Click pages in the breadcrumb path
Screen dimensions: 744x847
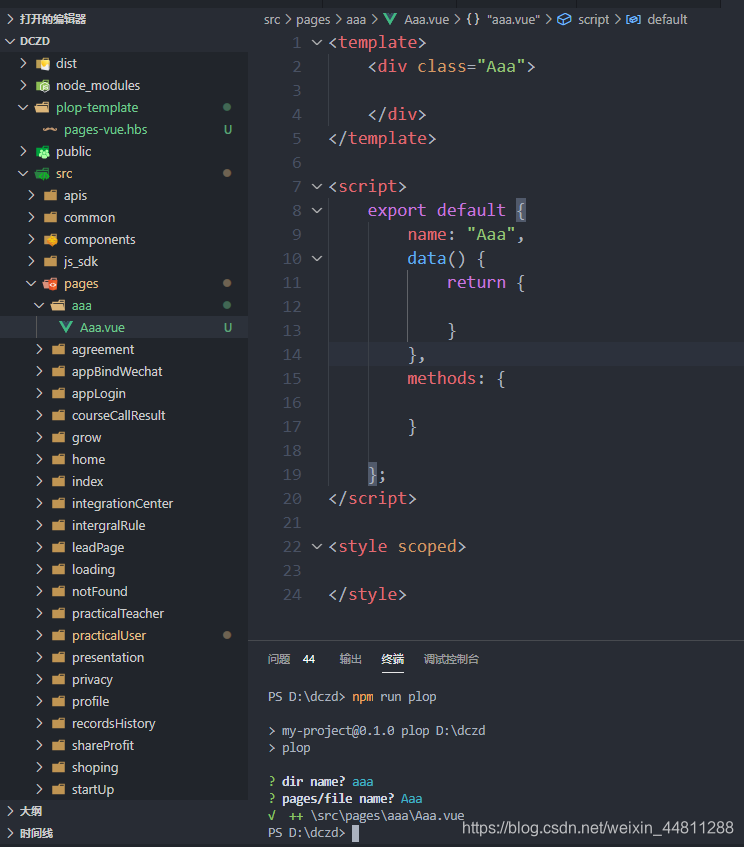313,20
